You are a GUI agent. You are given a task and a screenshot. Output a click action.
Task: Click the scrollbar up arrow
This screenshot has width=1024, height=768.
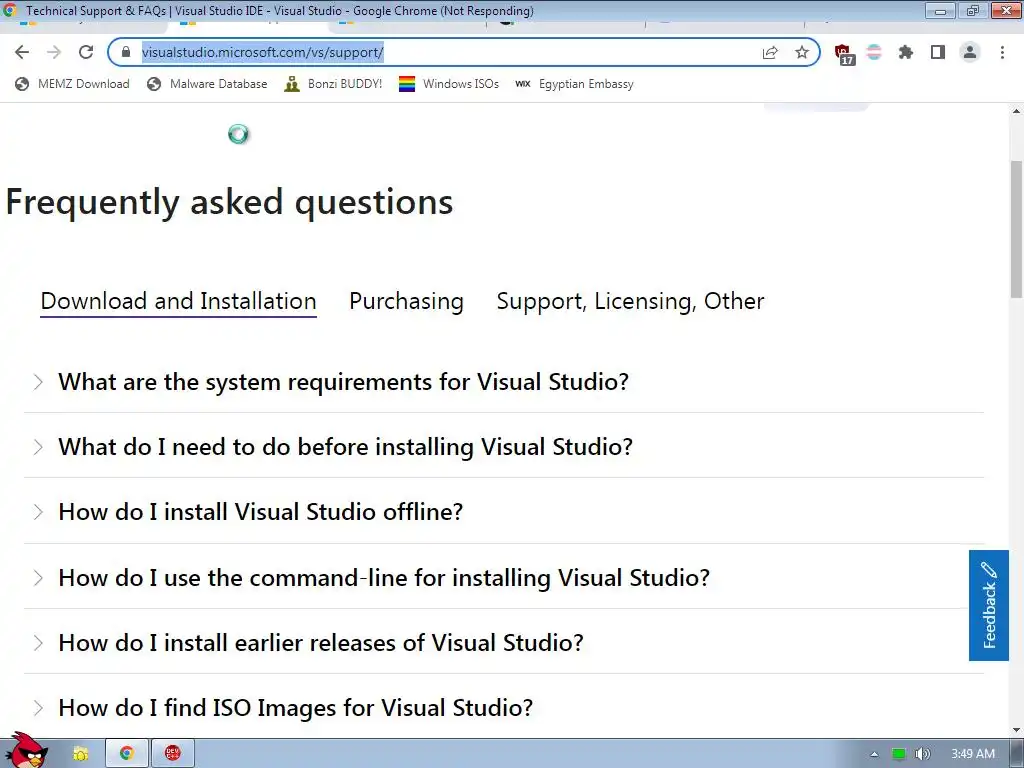[1016, 112]
